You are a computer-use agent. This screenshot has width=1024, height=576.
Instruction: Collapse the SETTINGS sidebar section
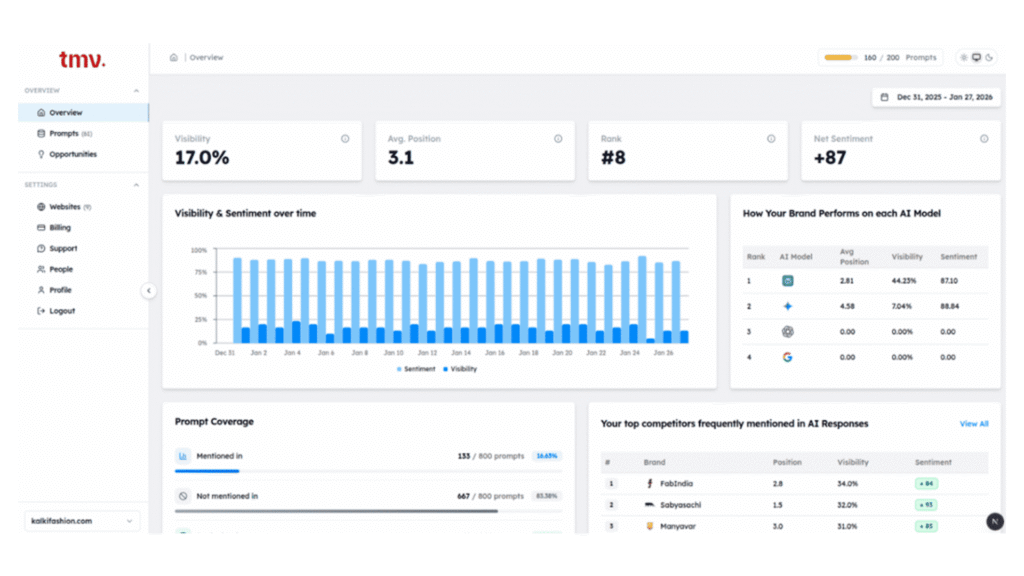pos(136,185)
